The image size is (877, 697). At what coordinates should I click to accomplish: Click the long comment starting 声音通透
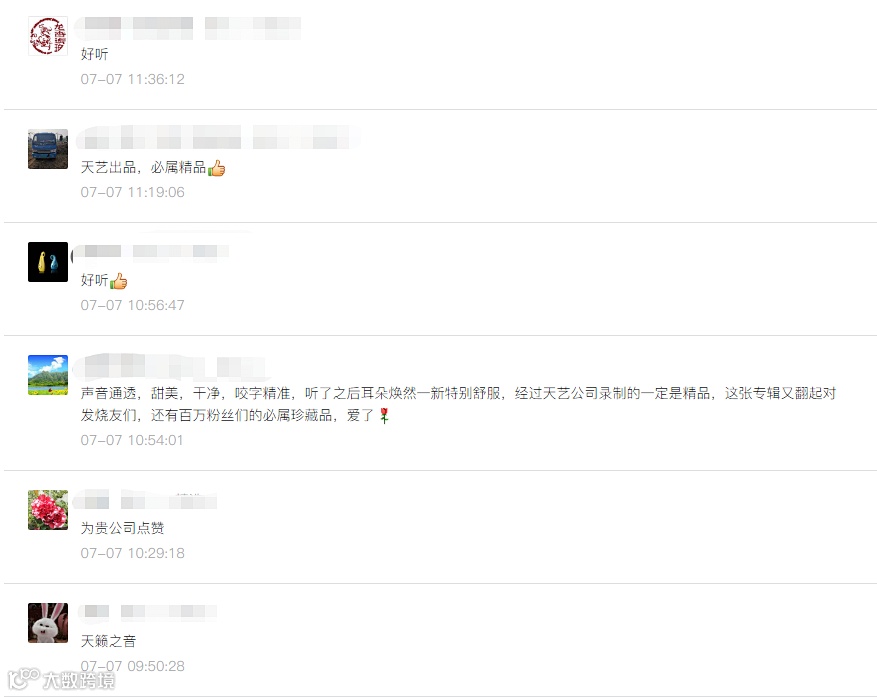(458, 404)
